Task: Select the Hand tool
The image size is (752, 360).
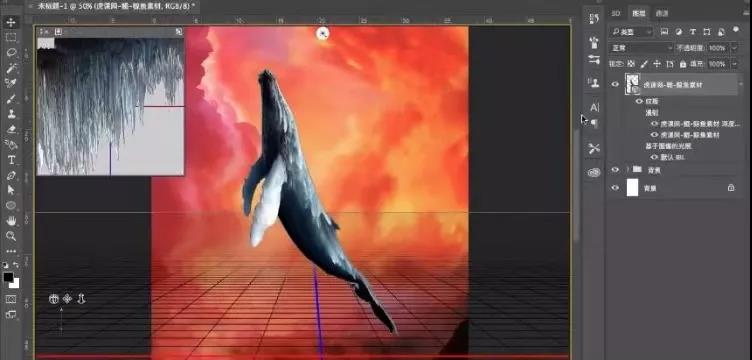Action: click(11, 221)
